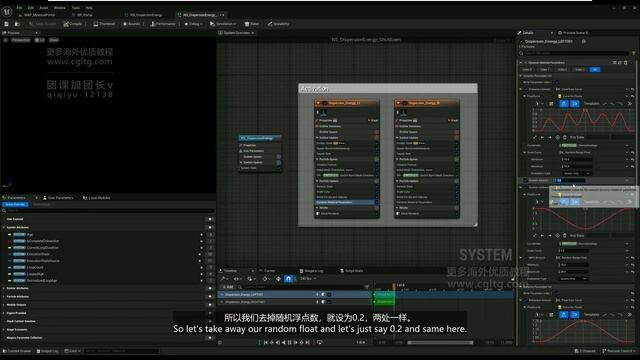Click the delete trash icon in module header
This screenshot has width=640, height=360.
tap(625, 63)
